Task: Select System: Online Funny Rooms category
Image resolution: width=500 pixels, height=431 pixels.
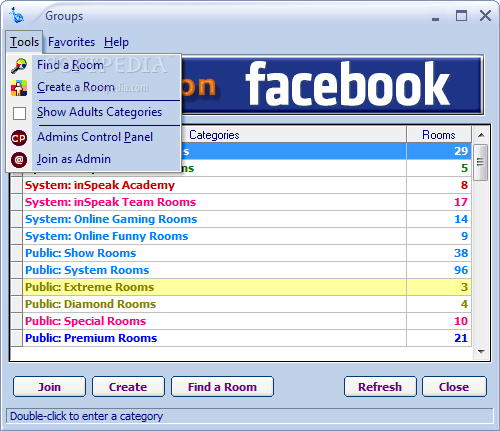Action: click(x=215, y=236)
